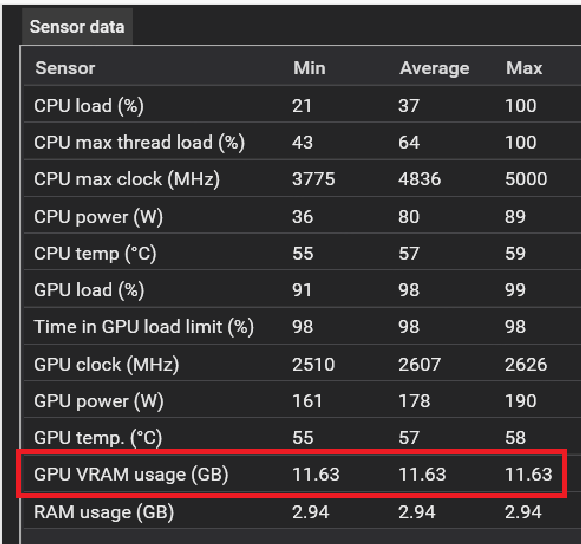The width and height of the screenshot is (581, 544).
Task: Sort by the Max column header
Action: point(524,68)
